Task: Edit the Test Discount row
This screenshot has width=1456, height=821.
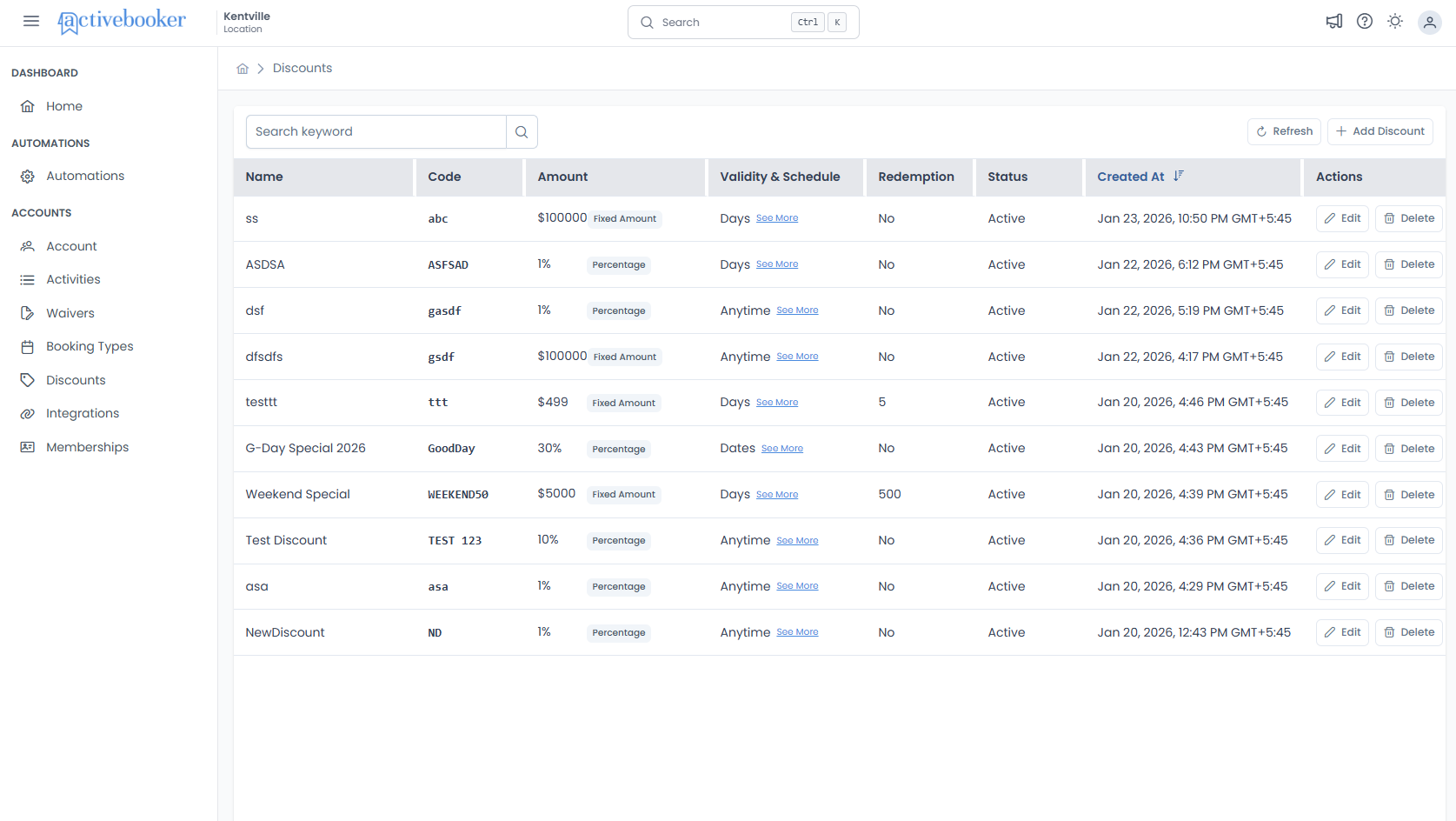Action: (x=1342, y=540)
